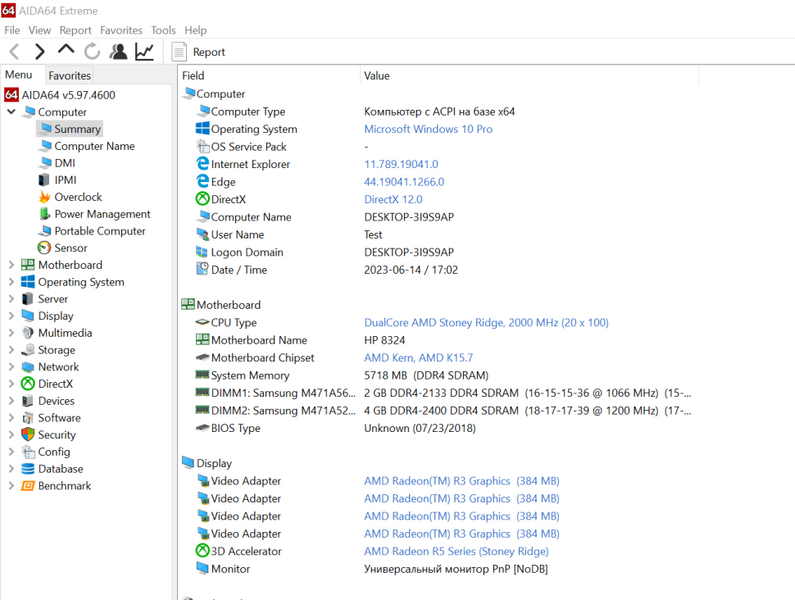Click the Config icon in sidebar
795x600 pixels.
28,452
